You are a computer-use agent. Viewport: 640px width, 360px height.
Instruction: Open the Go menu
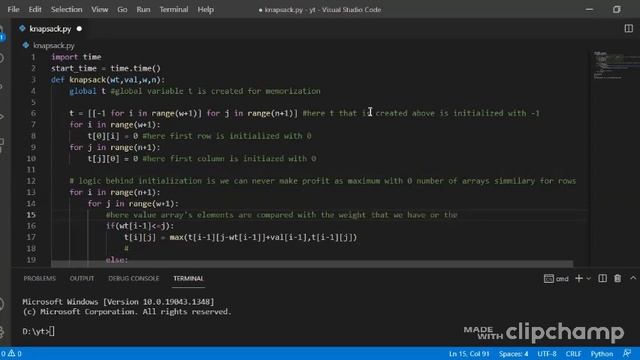[122, 9]
